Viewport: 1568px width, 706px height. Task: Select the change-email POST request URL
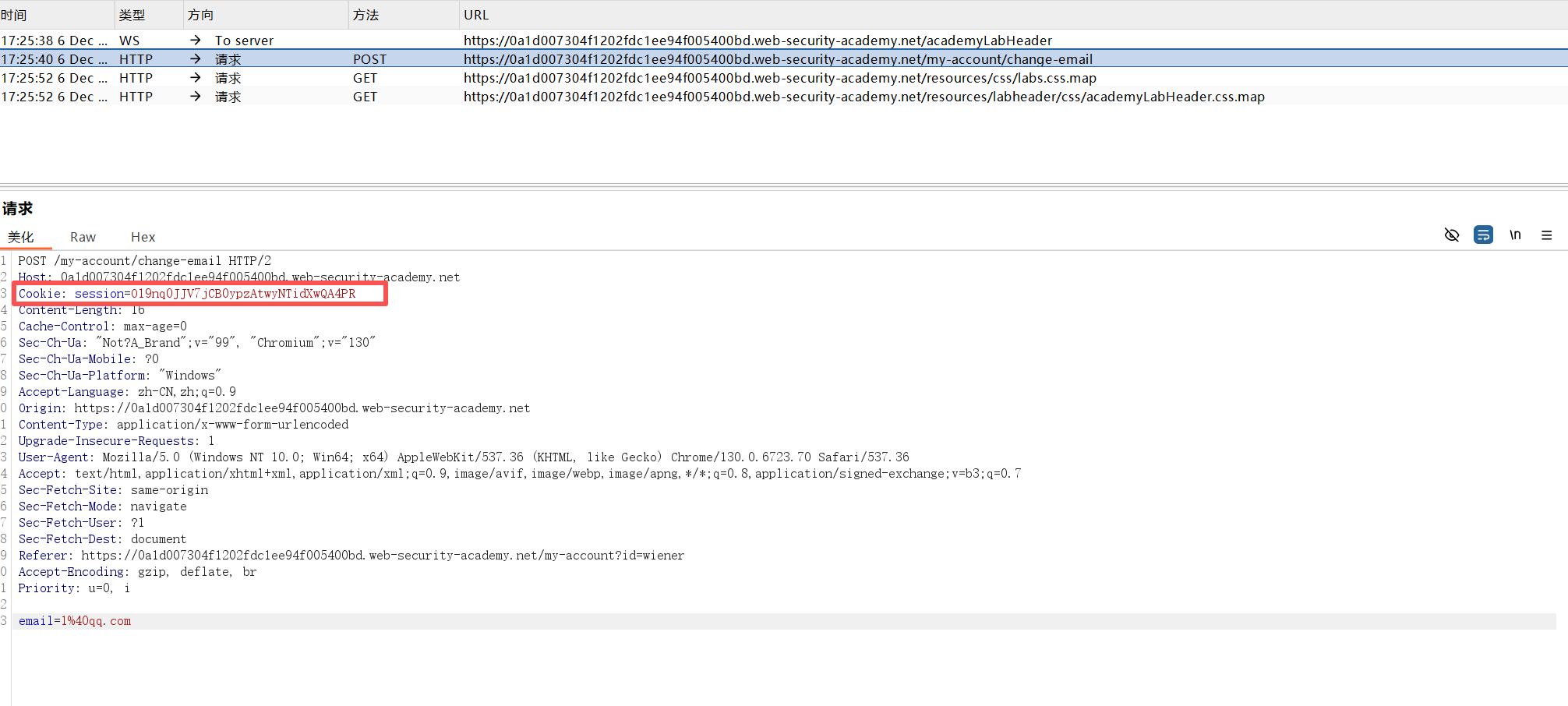point(777,59)
